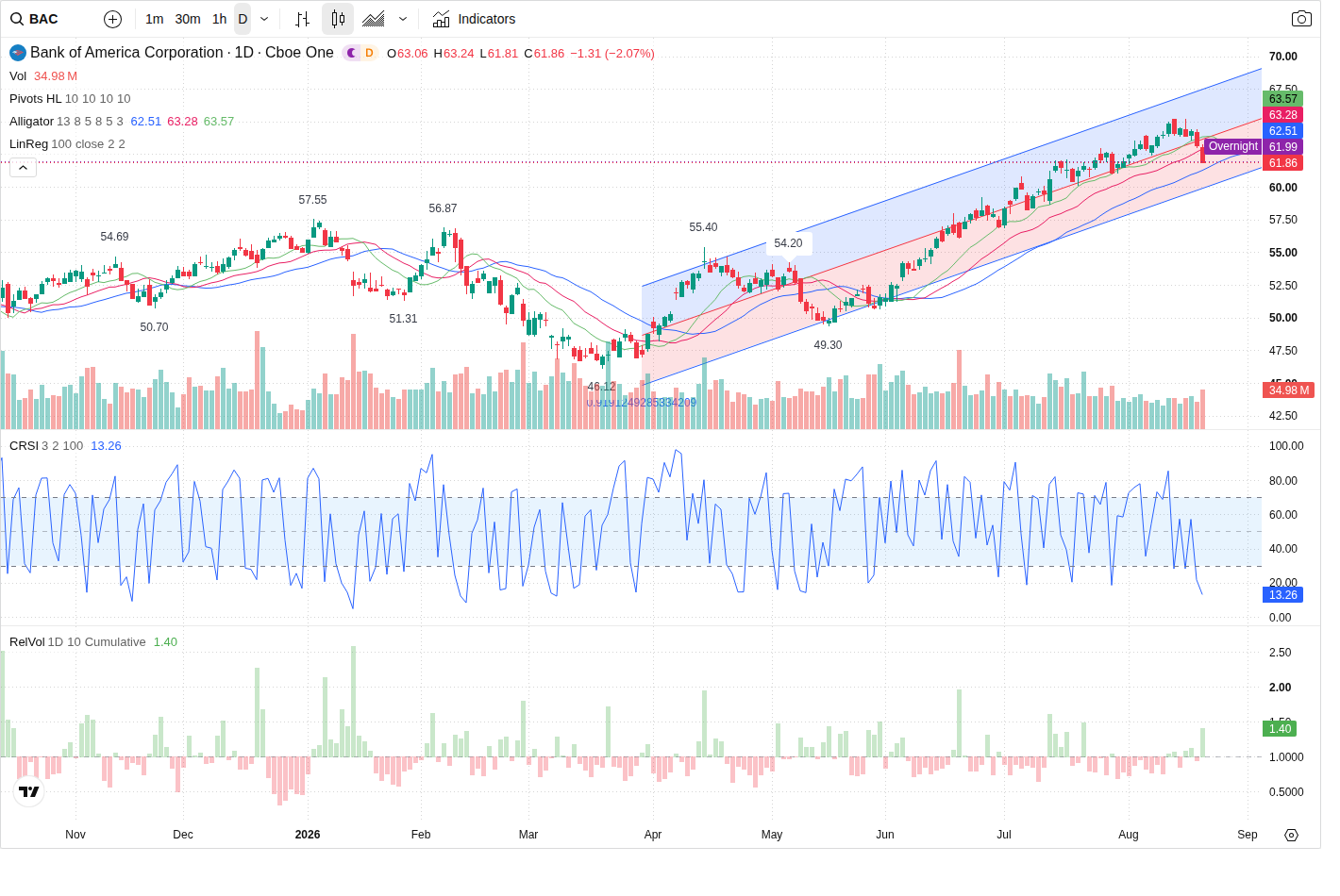Click the 54.69 pivot high label
This screenshot has height=896, width=1340.
coord(115,237)
